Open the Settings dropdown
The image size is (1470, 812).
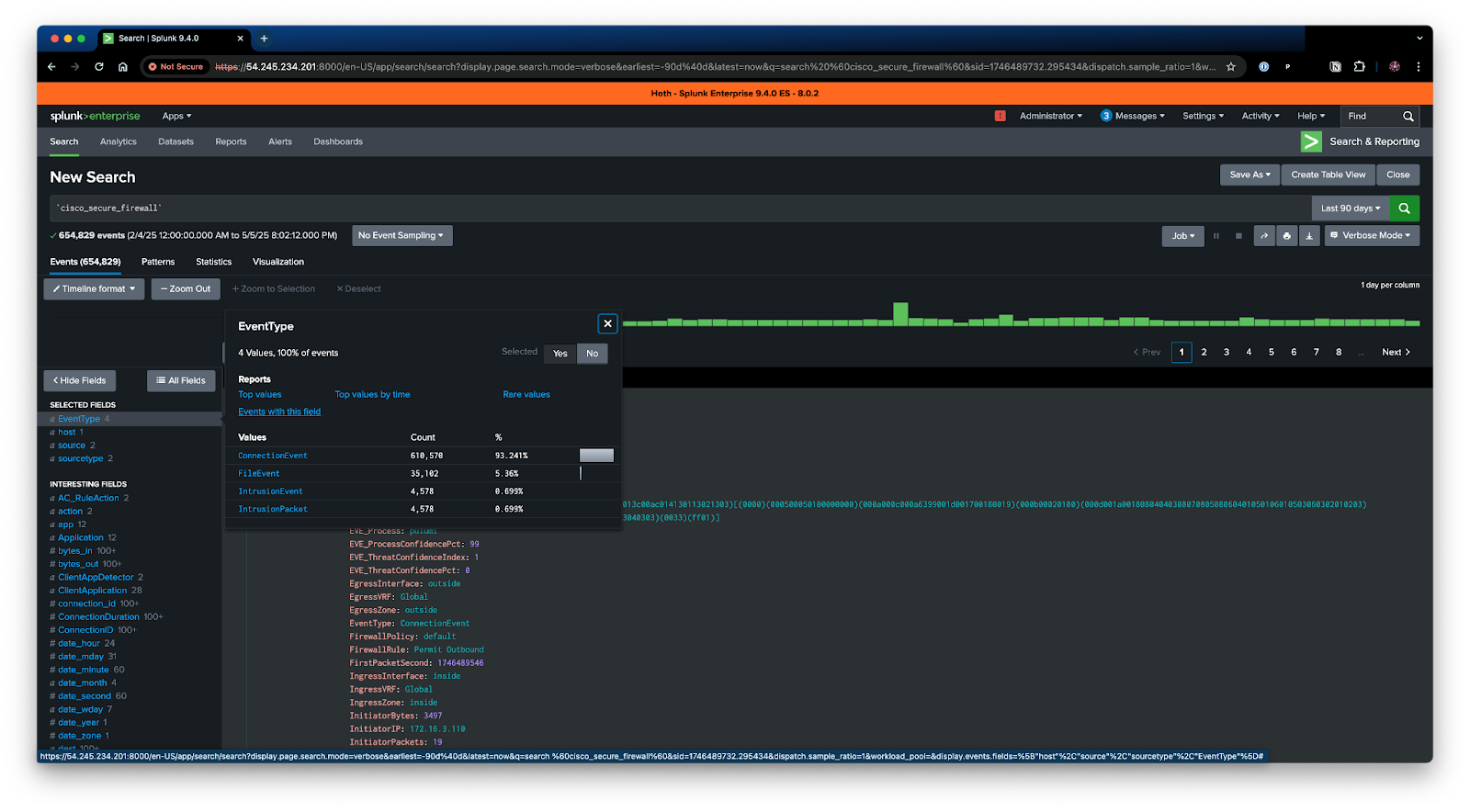click(x=1203, y=116)
